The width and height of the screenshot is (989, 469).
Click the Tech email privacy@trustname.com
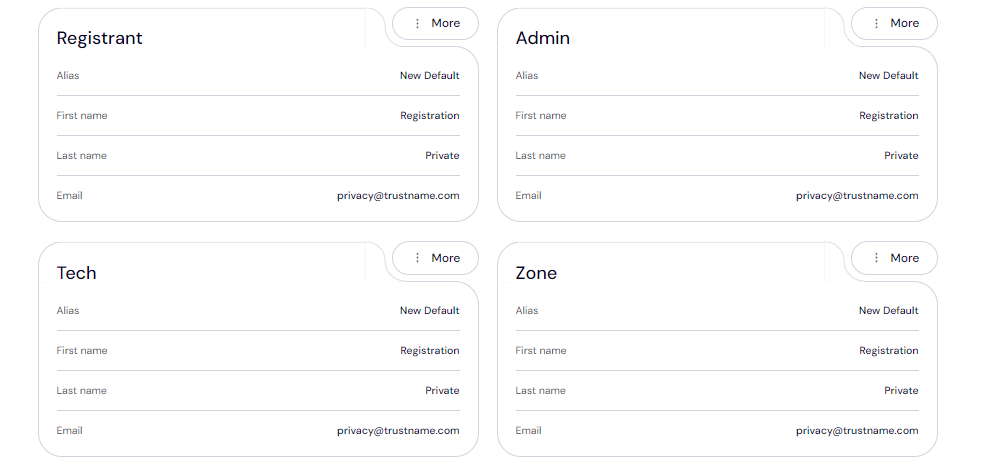click(398, 431)
